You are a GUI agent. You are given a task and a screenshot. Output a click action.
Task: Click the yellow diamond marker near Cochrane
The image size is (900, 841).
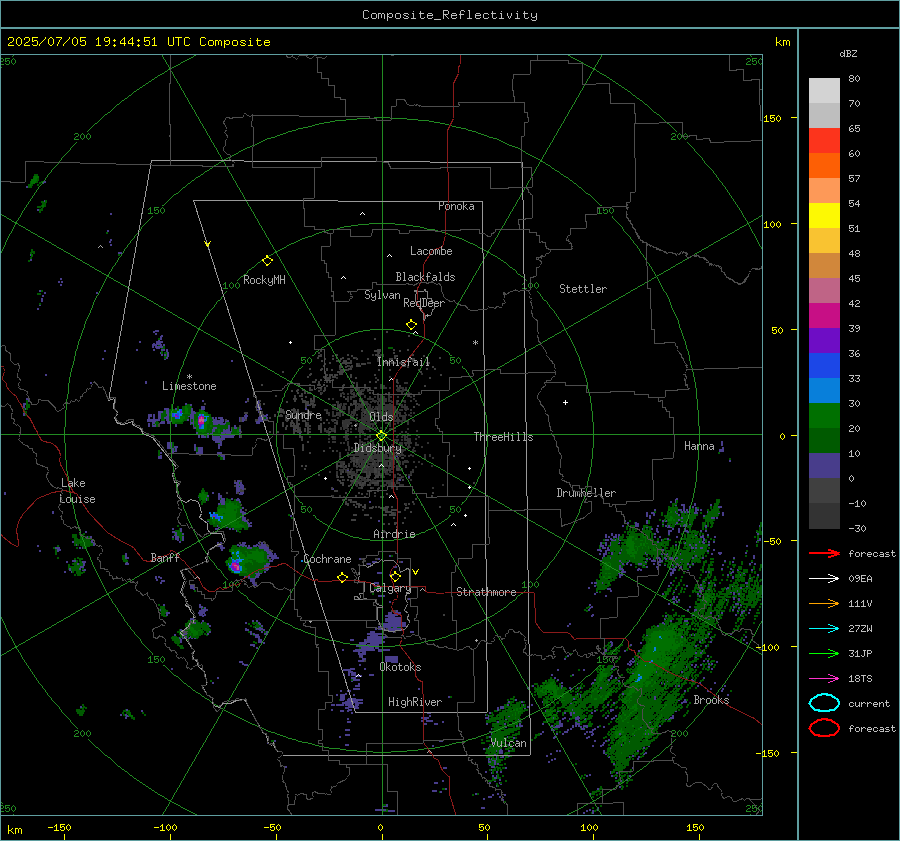342,577
